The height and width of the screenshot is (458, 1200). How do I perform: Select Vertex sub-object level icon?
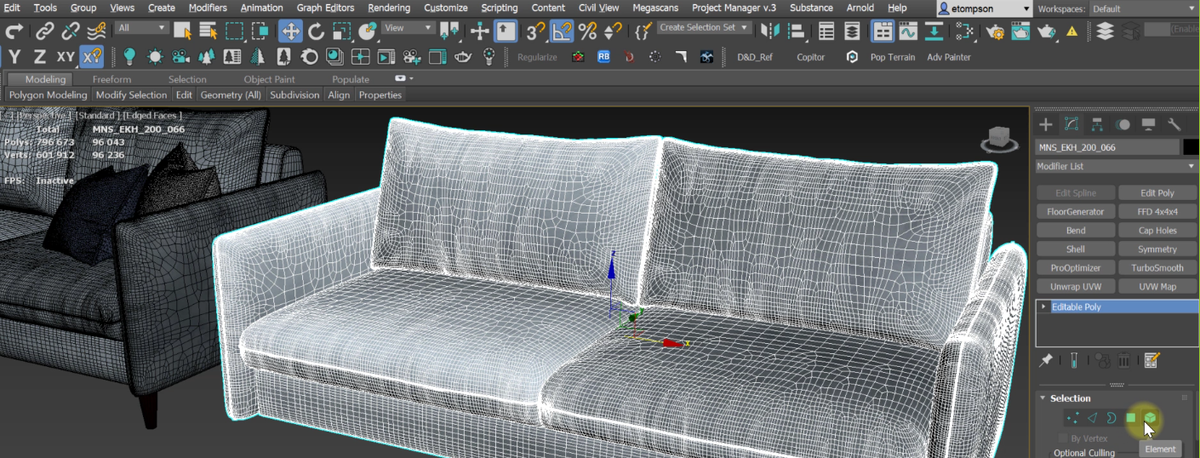(1072, 418)
